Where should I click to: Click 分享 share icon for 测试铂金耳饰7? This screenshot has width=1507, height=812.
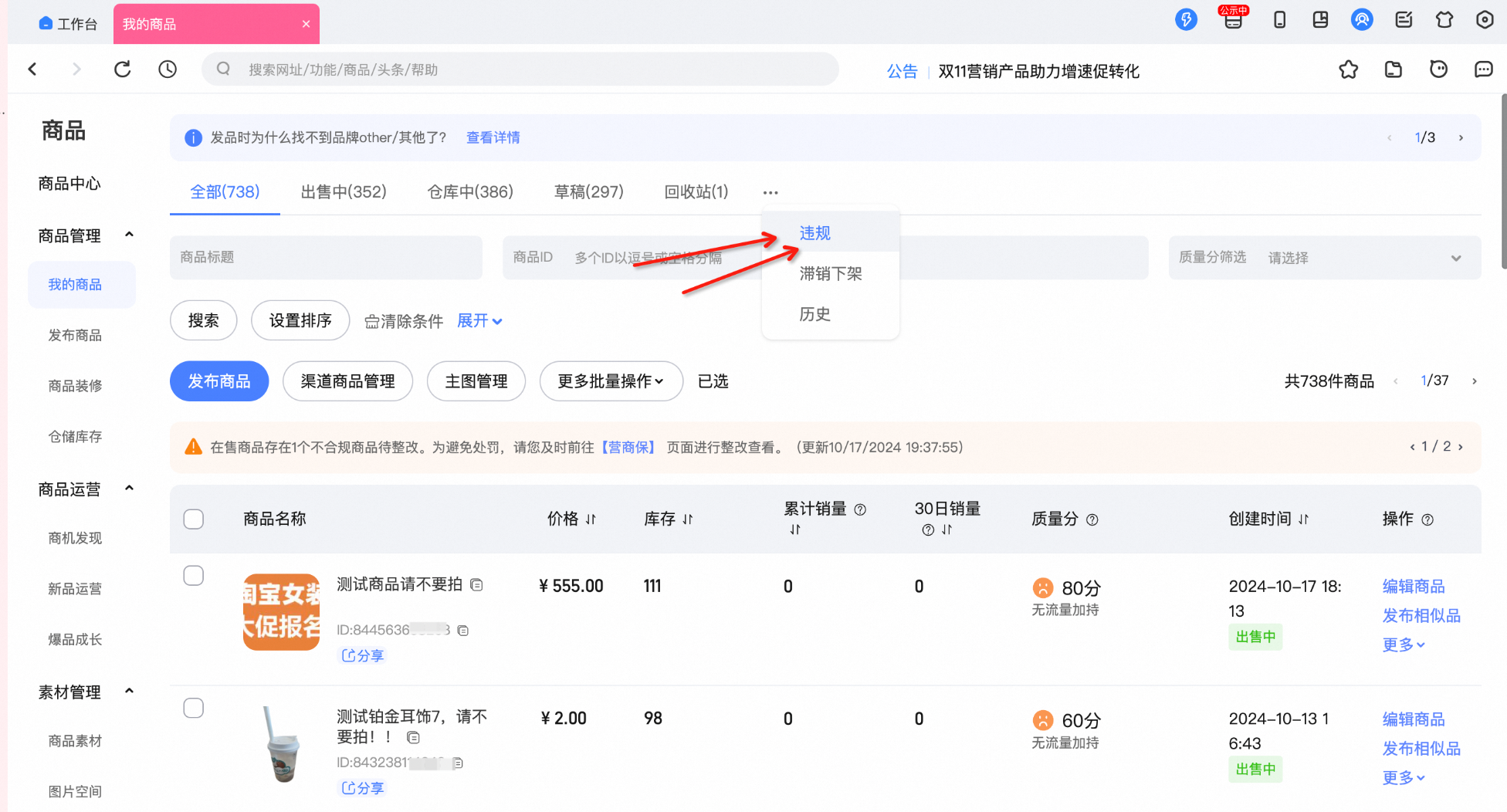363,788
